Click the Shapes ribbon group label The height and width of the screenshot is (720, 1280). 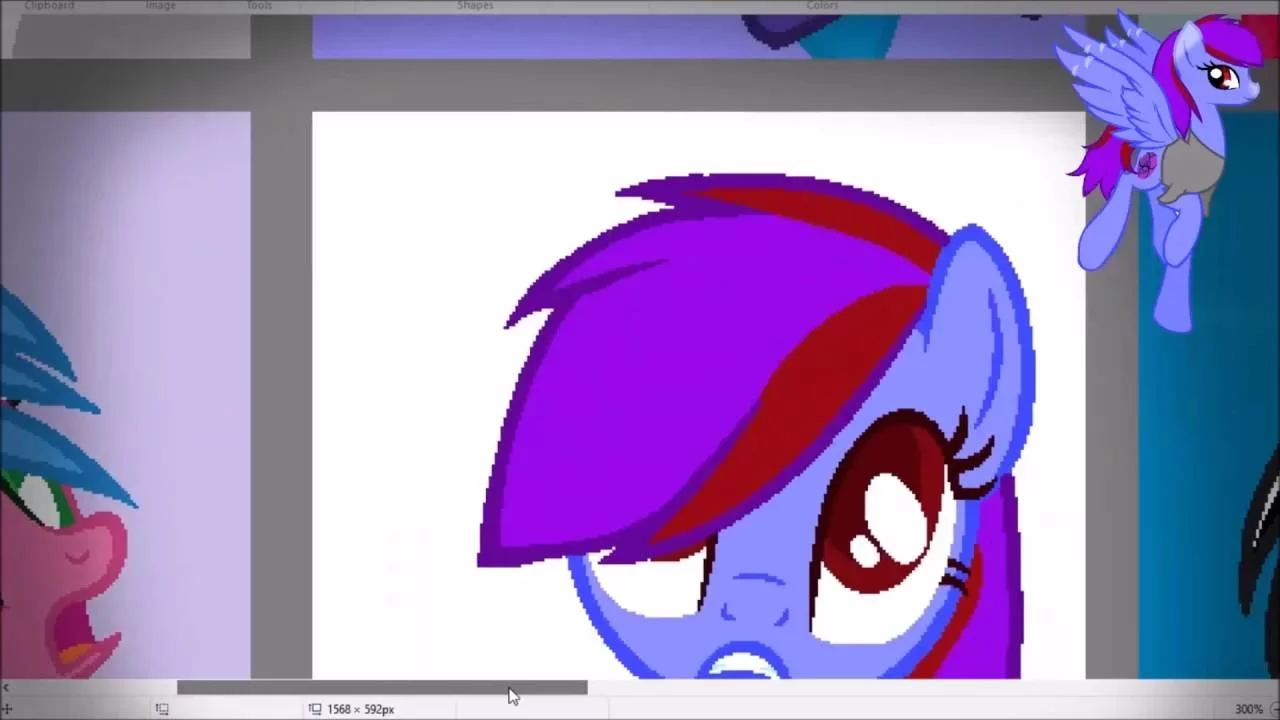[x=475, y=5]
